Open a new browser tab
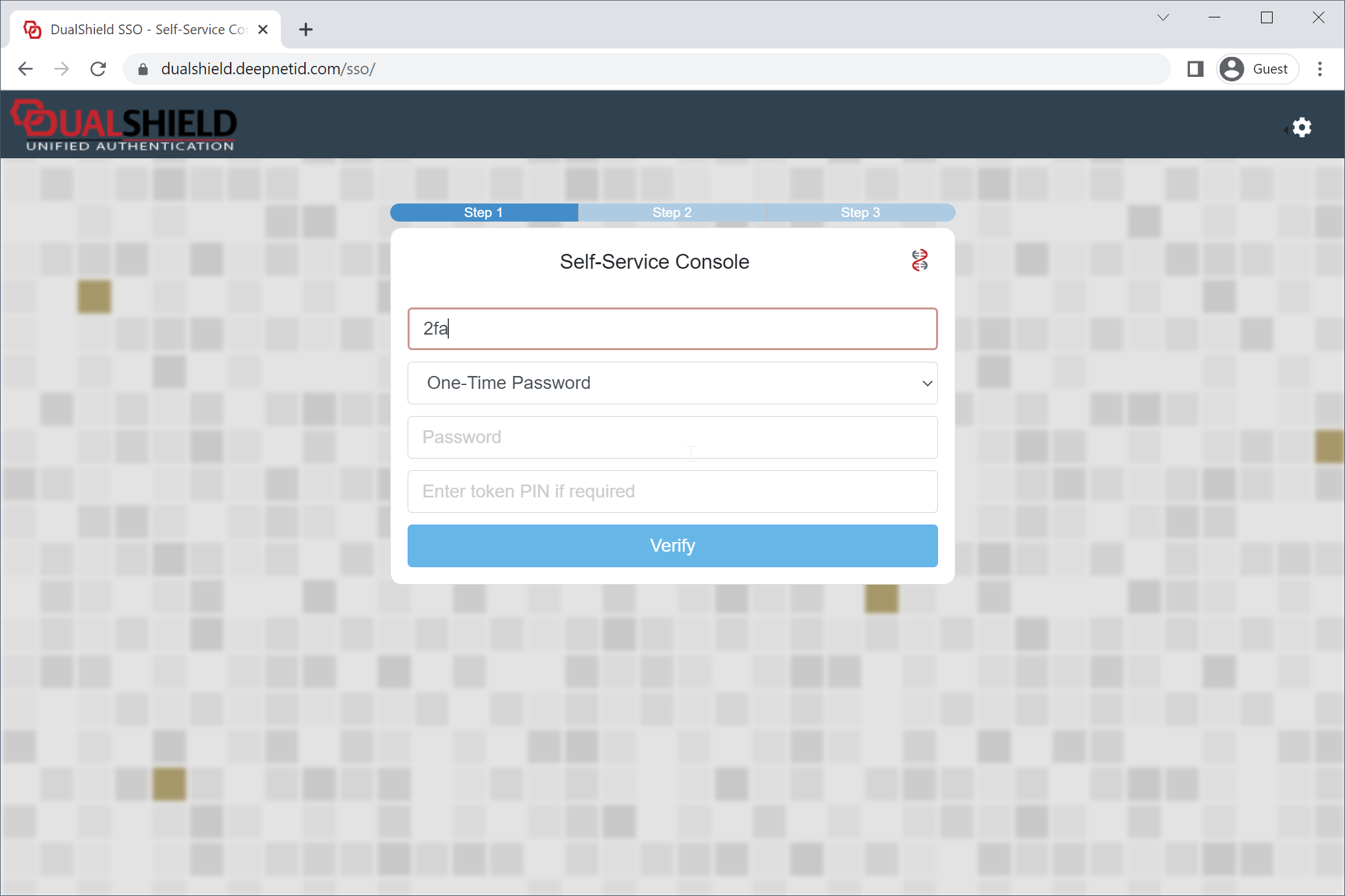 pos(306,30)
